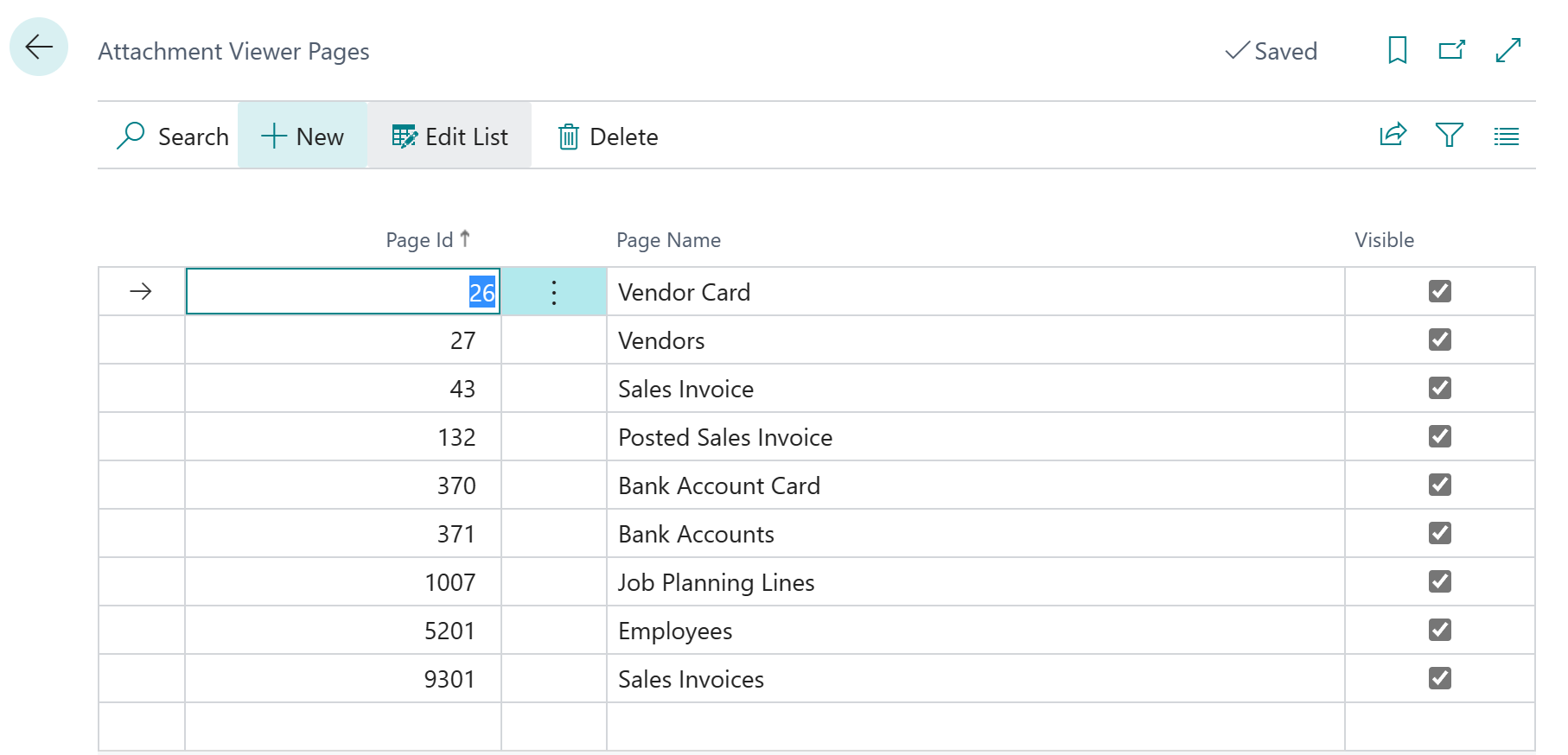The height and width of the screenshot is (755, 1568).
Task: Disable Visible for Job Planning Lines
Action: (x=1439, y=582)
